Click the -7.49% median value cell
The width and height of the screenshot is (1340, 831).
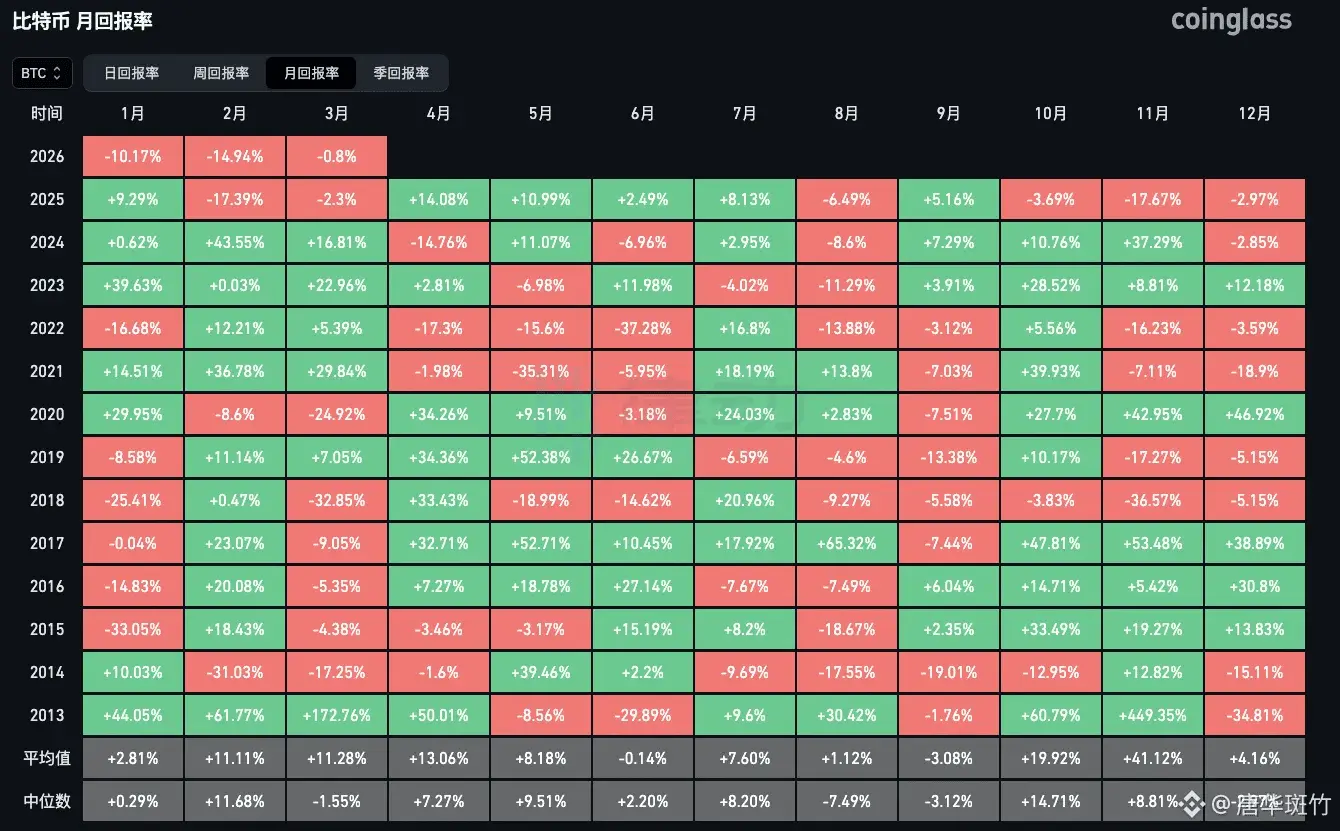pyautogui.click(x=847, y=801)
